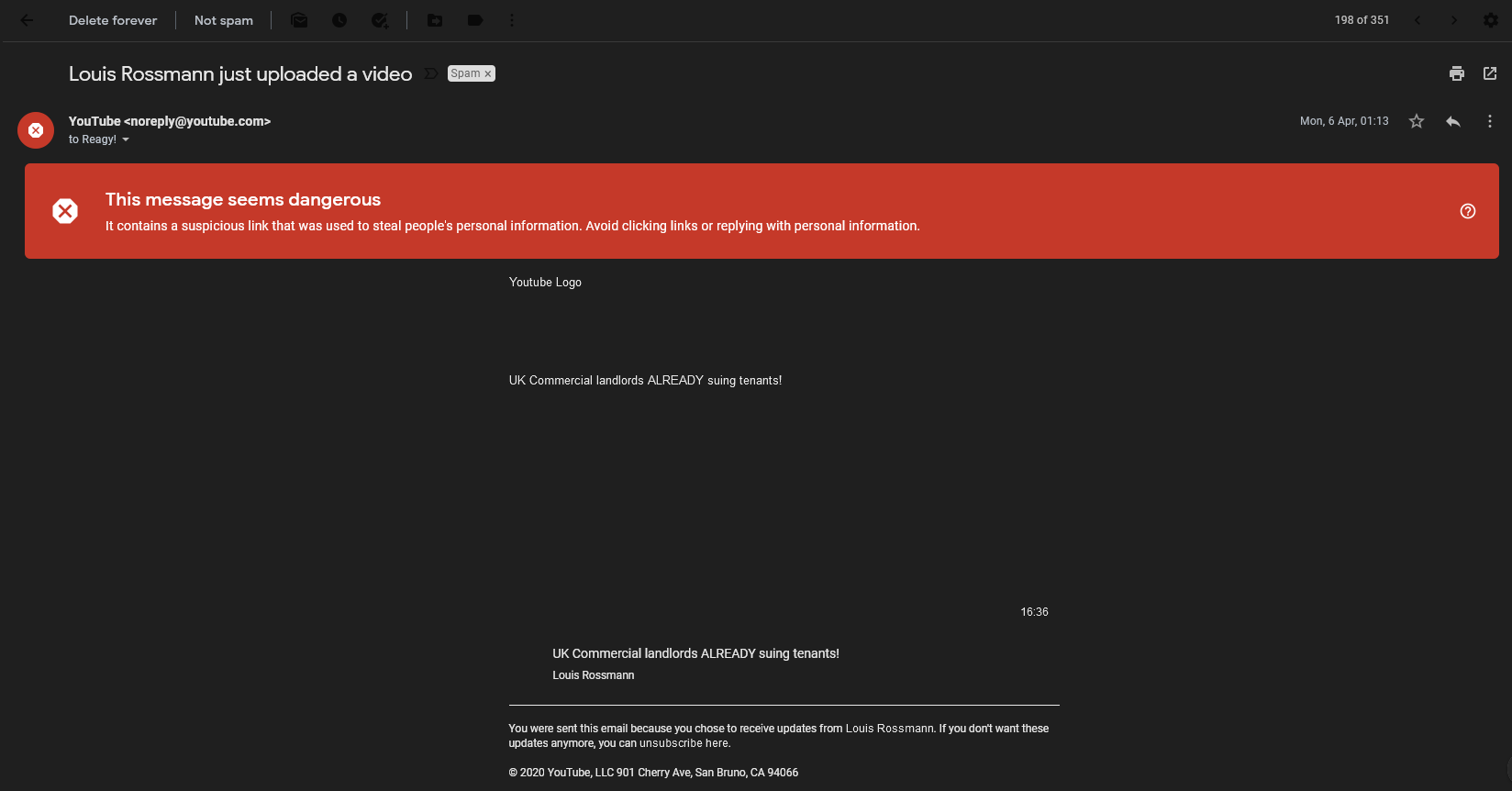Go to the newer message
The image size is (1512, 791).
[x=1417, y=20]
